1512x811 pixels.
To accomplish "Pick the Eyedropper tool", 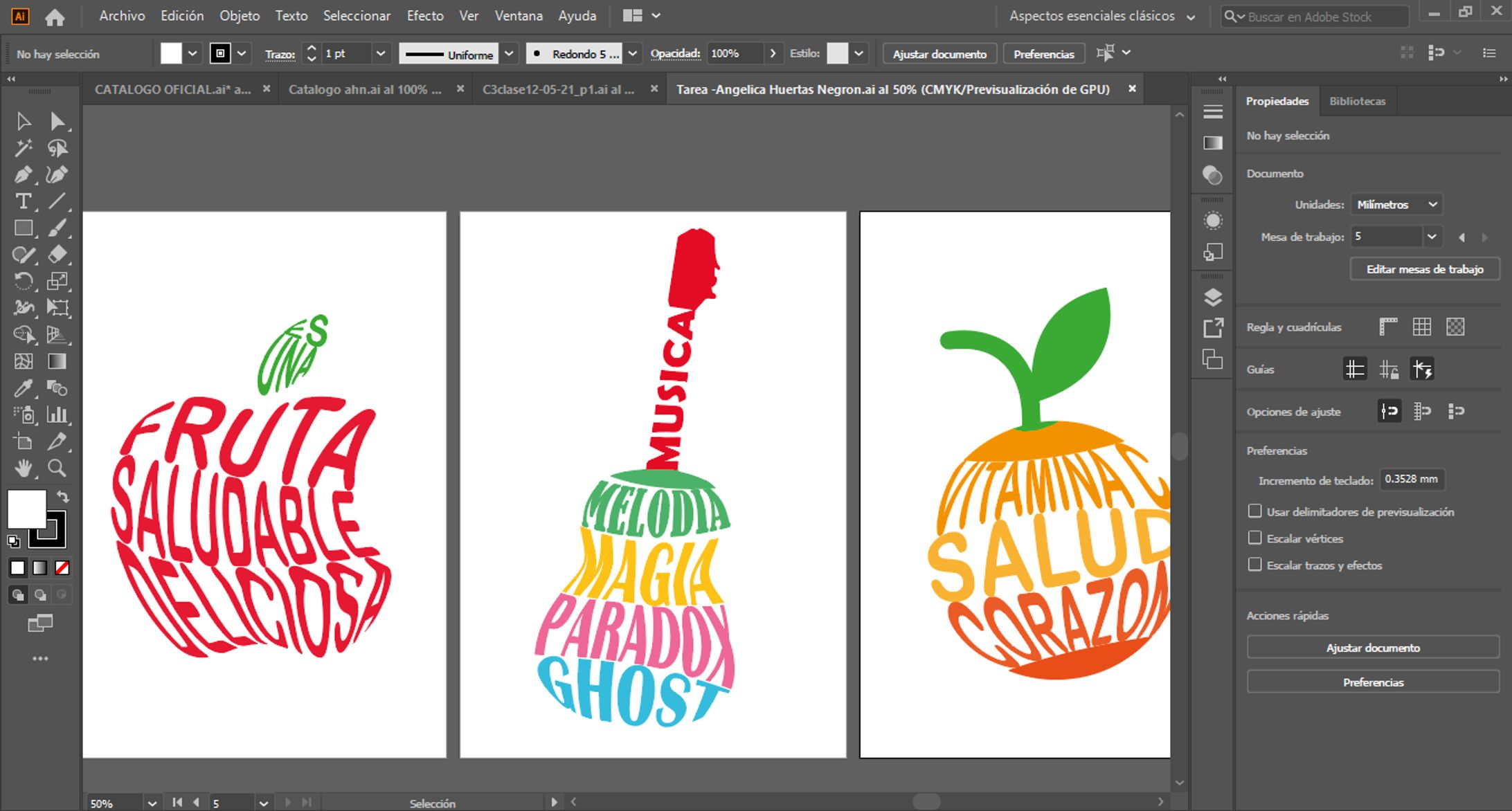I will 23,388.
